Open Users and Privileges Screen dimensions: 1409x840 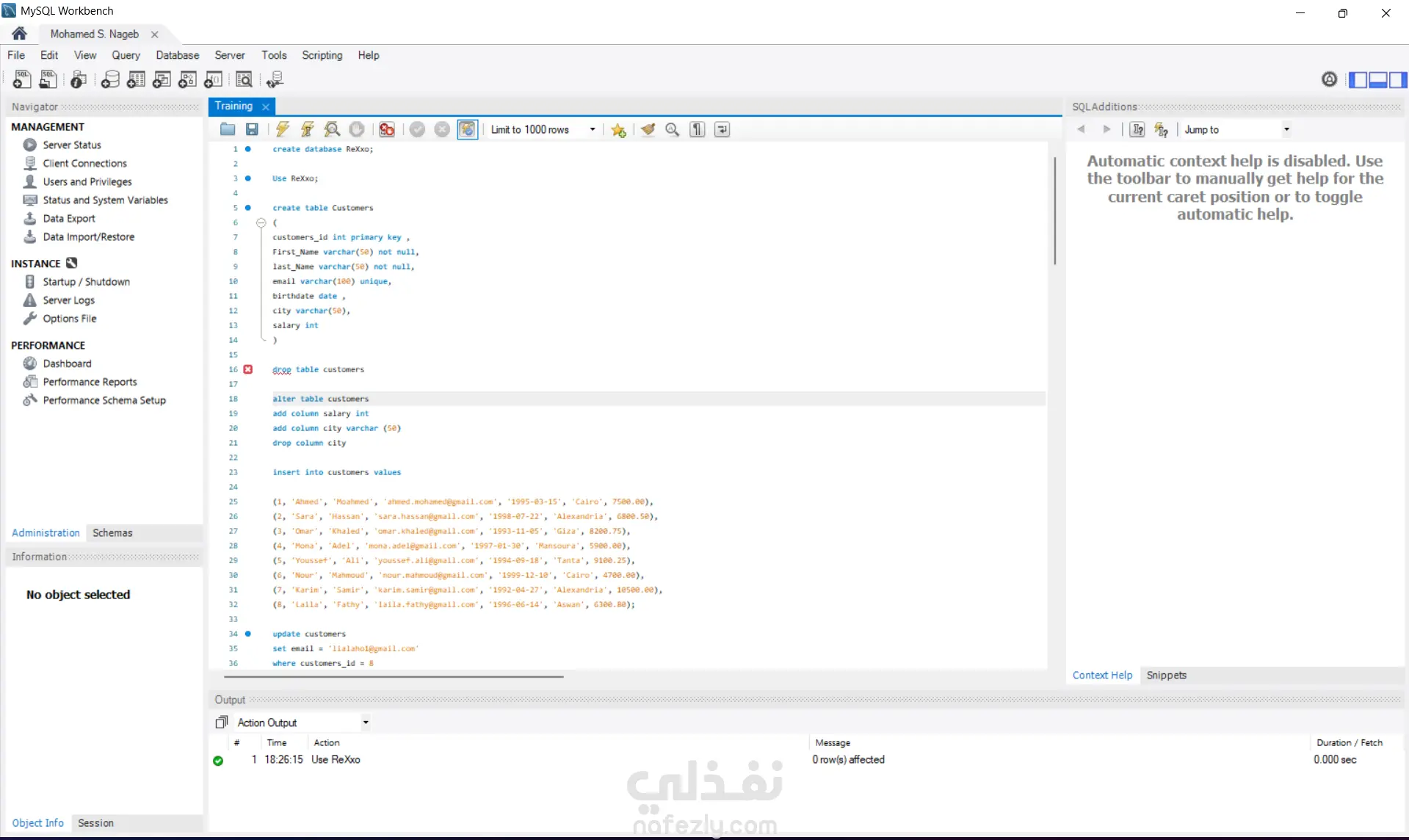pos(87,181)
